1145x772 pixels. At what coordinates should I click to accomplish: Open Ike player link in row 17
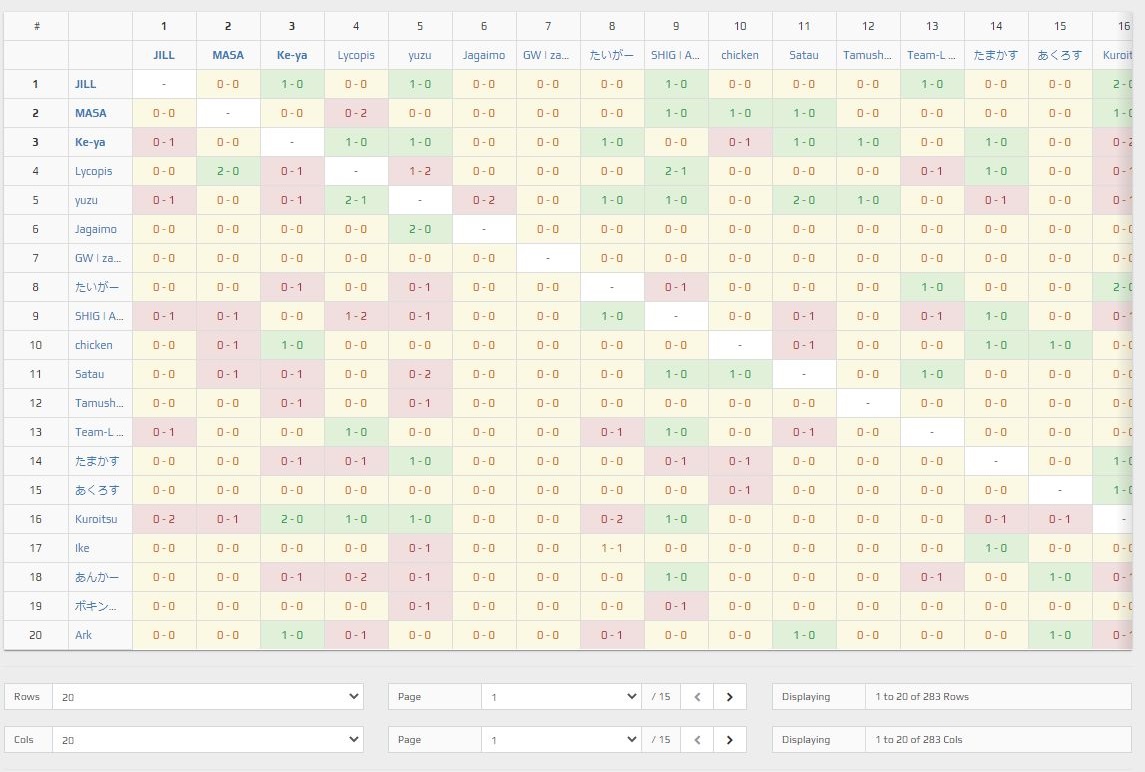coord(82,548)
